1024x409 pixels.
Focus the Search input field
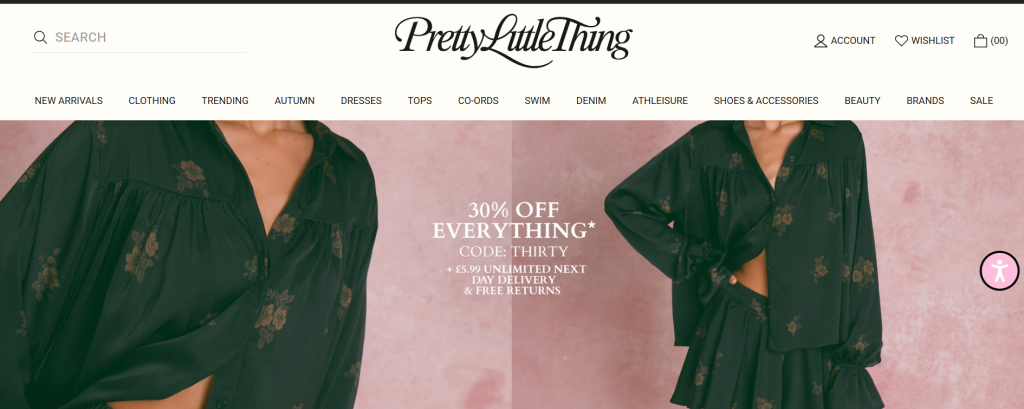pyautogui.click(x=150, y=37)
